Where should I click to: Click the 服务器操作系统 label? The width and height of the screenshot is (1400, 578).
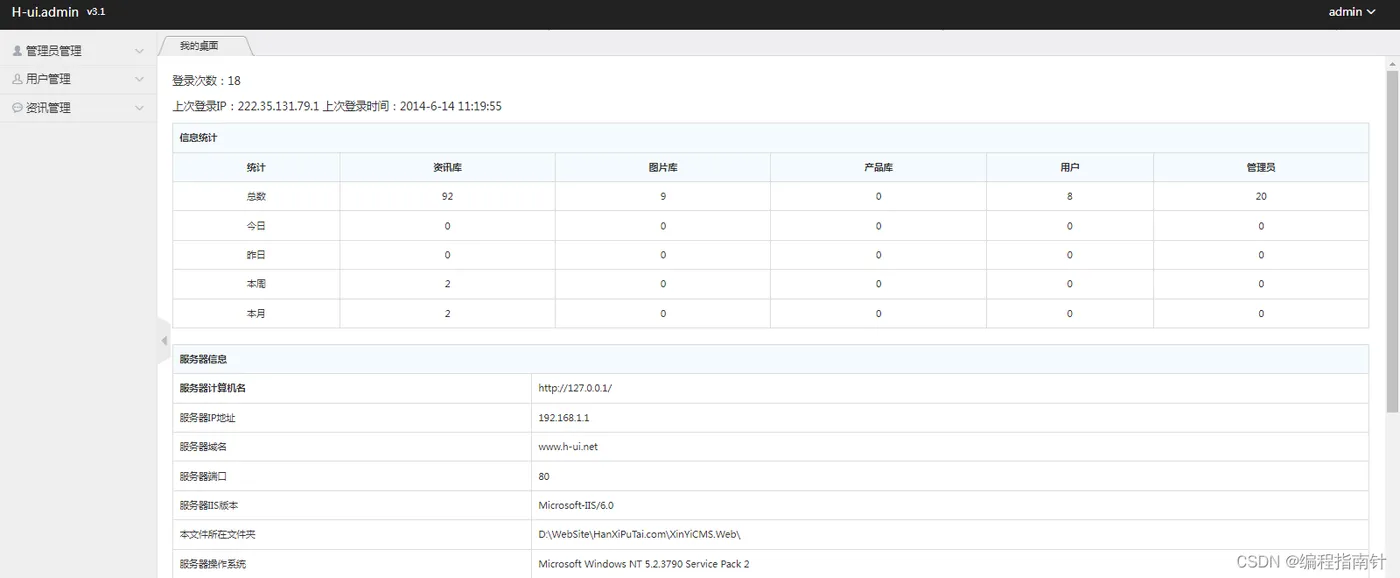[x=213, y=564]
